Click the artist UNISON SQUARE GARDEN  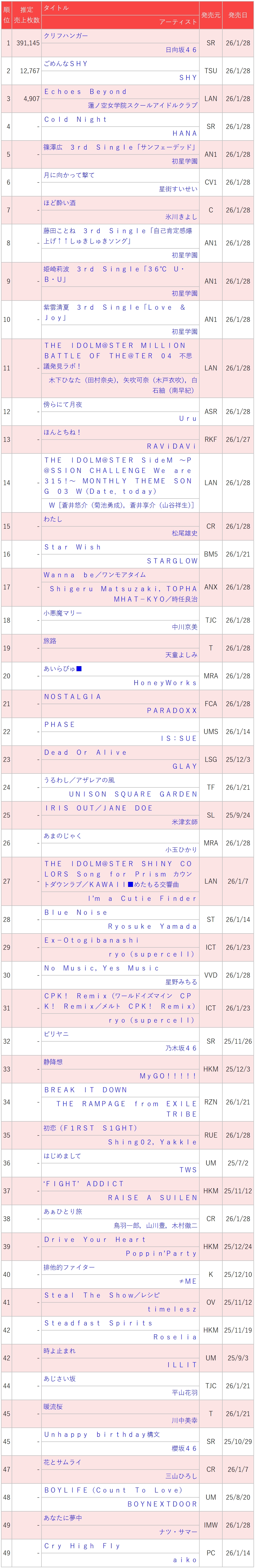click(x=133, y=794)
